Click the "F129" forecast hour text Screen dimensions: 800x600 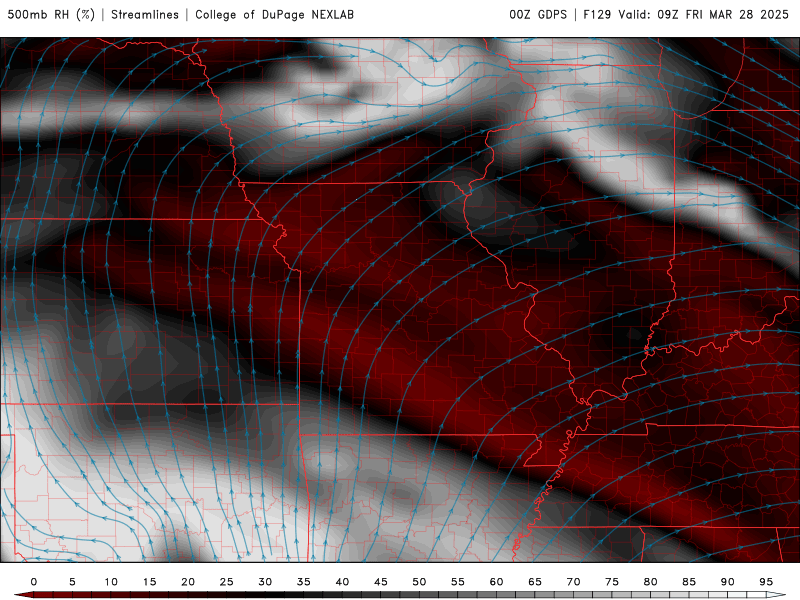[597, 15]
